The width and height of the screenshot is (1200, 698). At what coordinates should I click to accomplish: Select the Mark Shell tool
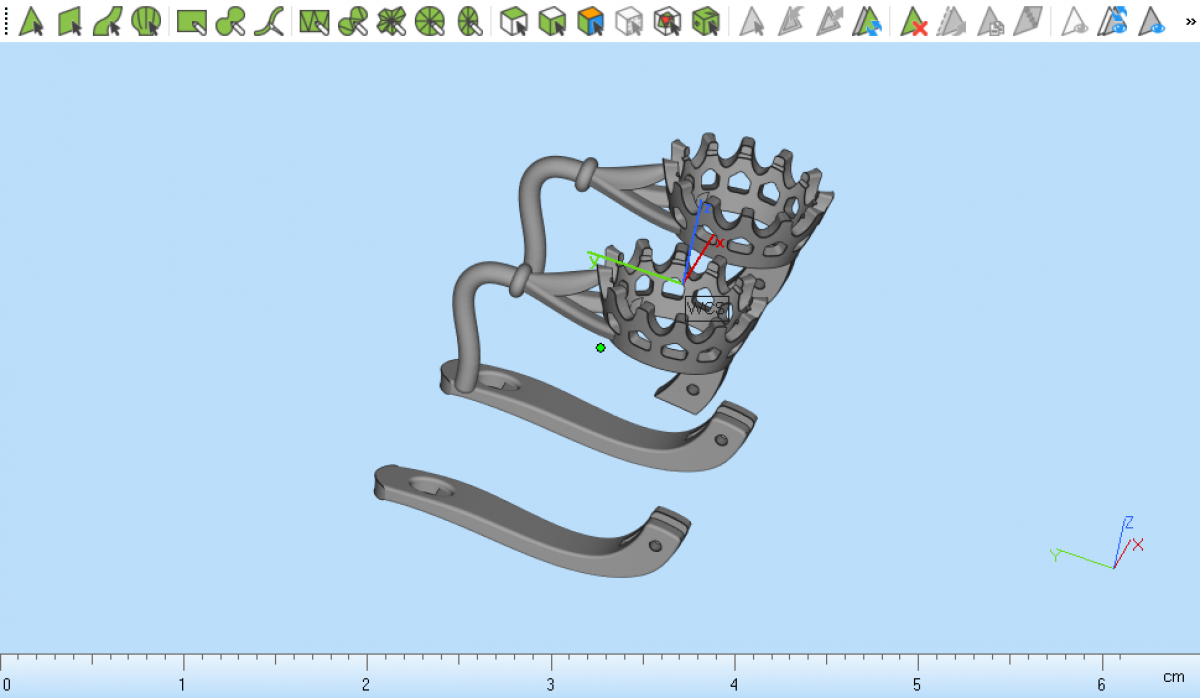[x=146, y=21]
